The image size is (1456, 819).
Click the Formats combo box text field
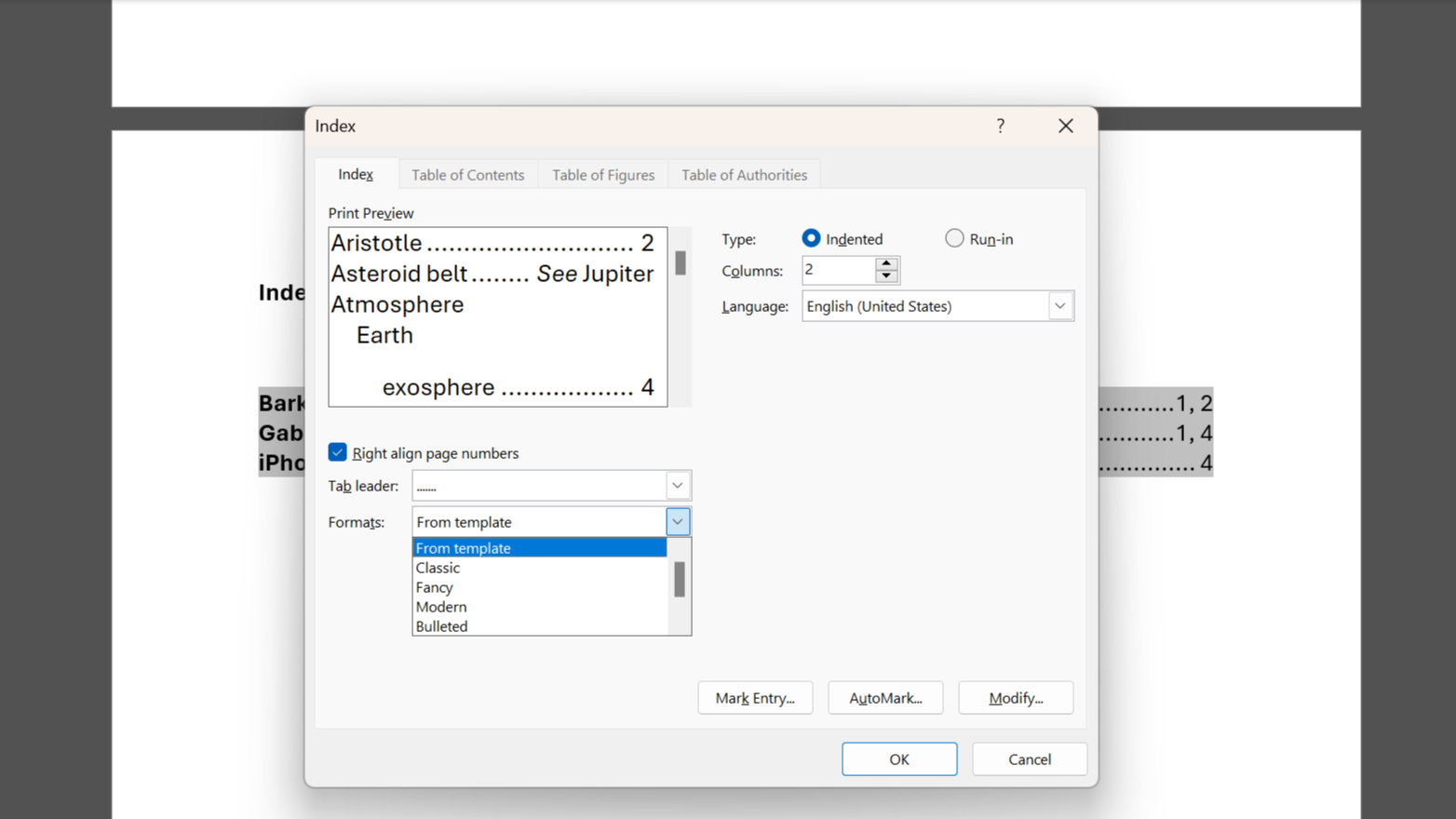click(x=540, y=522)
